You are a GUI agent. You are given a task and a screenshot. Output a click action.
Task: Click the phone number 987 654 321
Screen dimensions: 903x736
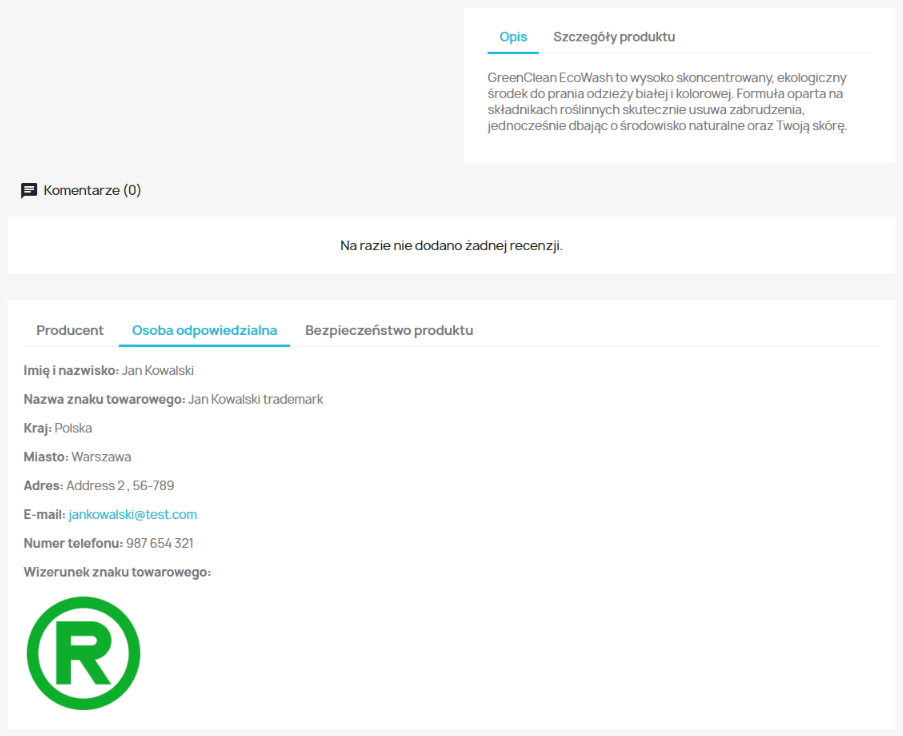pos(160,543)
